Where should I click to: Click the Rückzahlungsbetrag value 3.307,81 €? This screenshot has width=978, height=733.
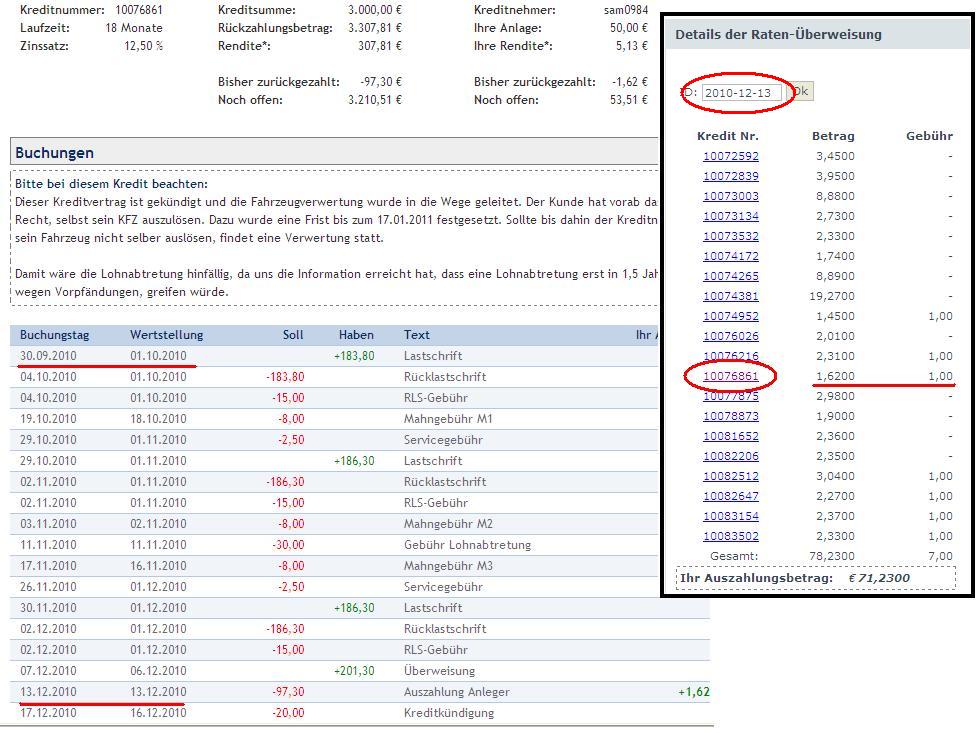pyautogui.click(x=375, y=28)
